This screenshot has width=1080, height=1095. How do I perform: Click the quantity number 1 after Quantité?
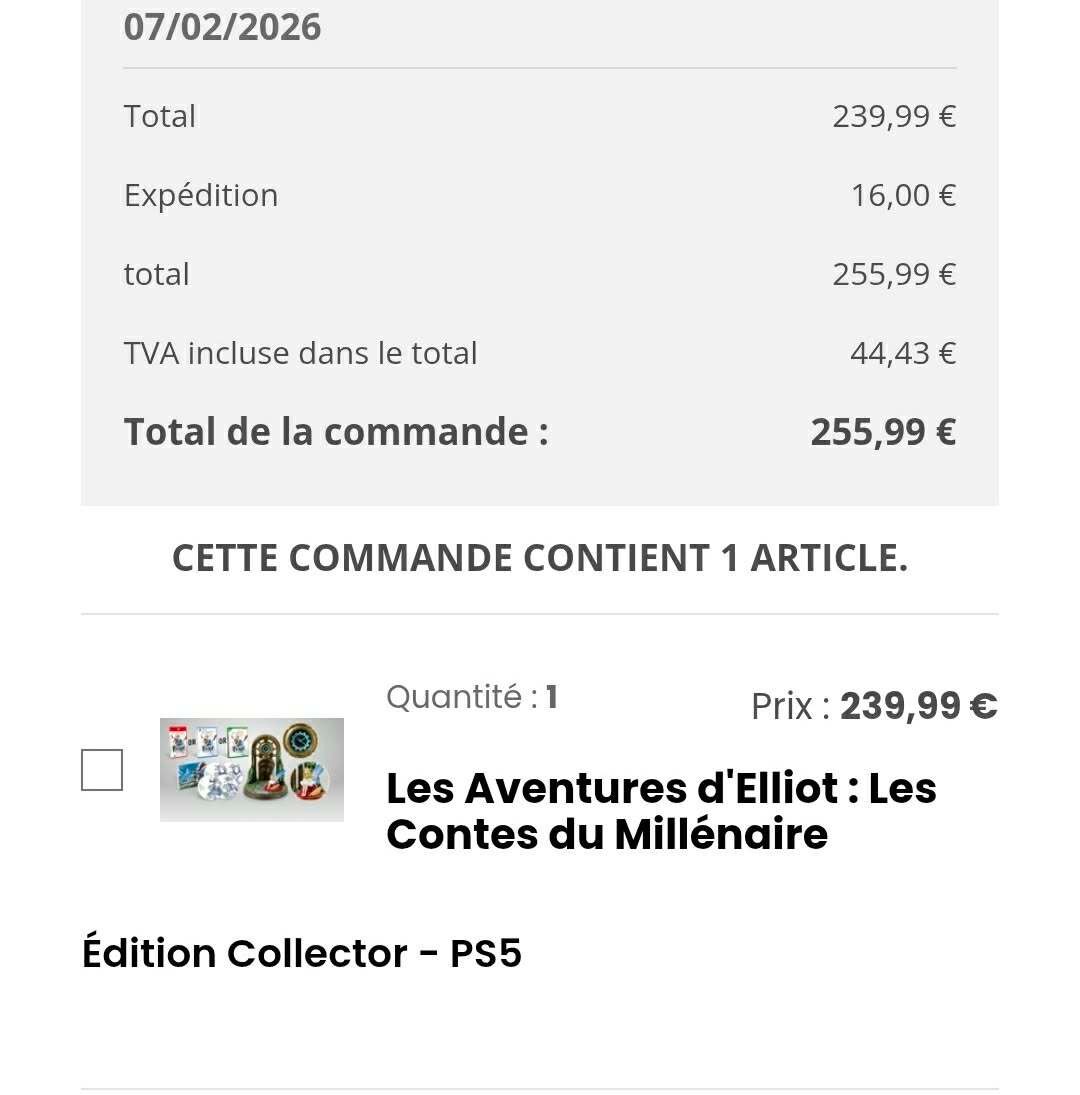pos(552,696)
